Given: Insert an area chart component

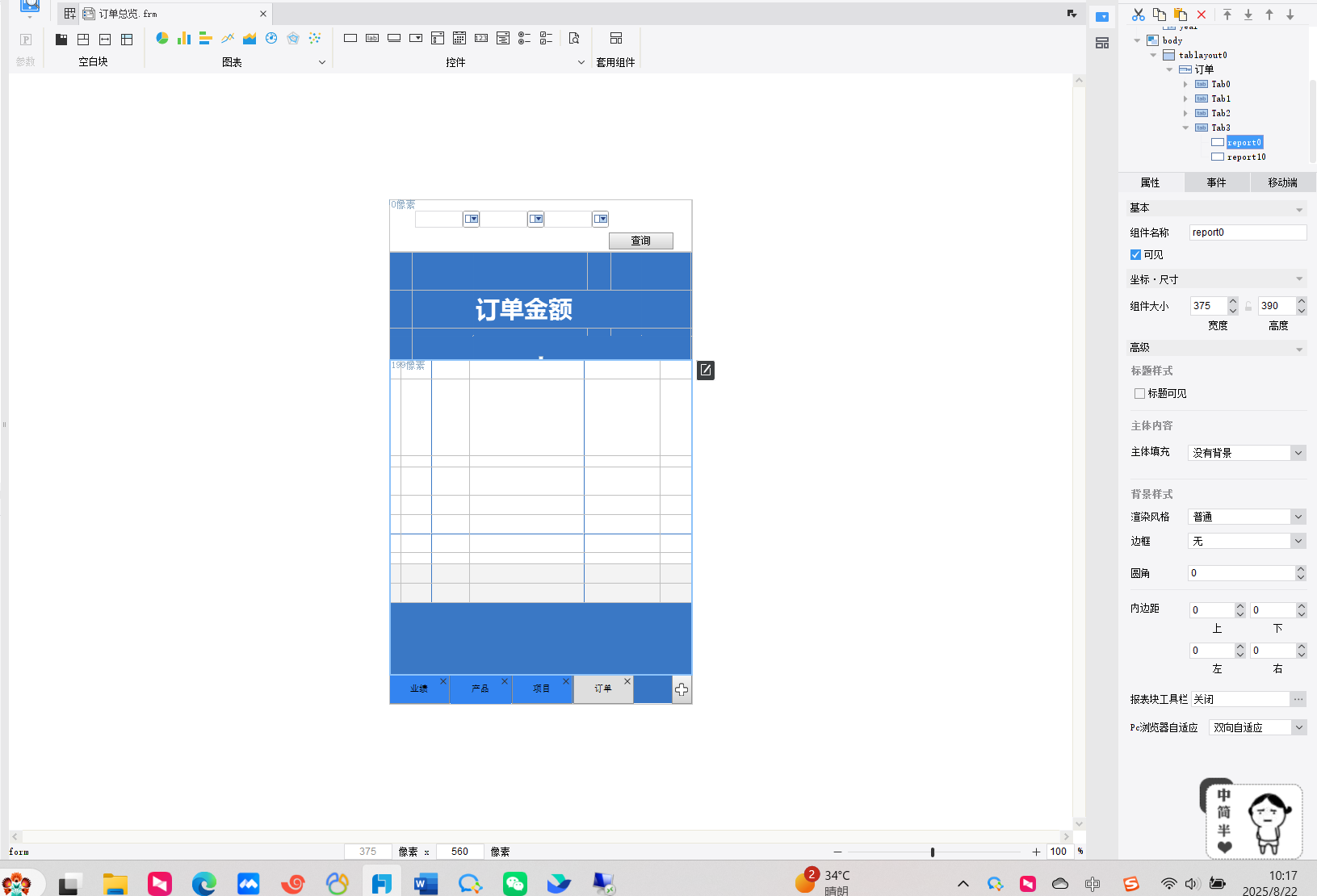Looking at the screenshot, I should 250,38.
